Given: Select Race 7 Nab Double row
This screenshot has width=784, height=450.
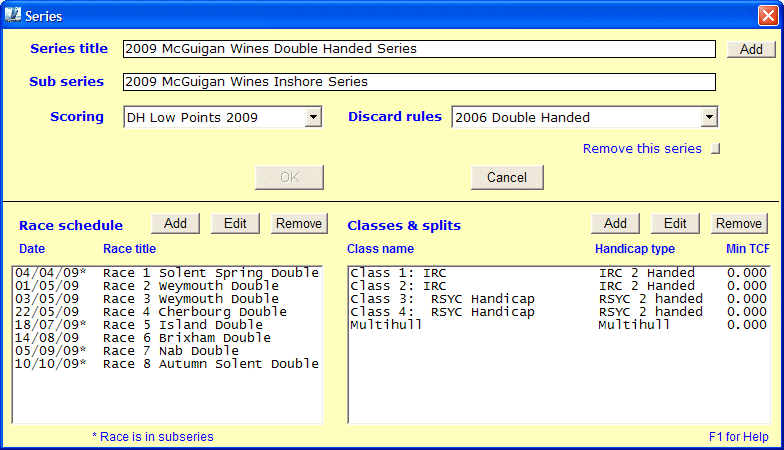Looking at the screenshot, I should coord(167,351).
